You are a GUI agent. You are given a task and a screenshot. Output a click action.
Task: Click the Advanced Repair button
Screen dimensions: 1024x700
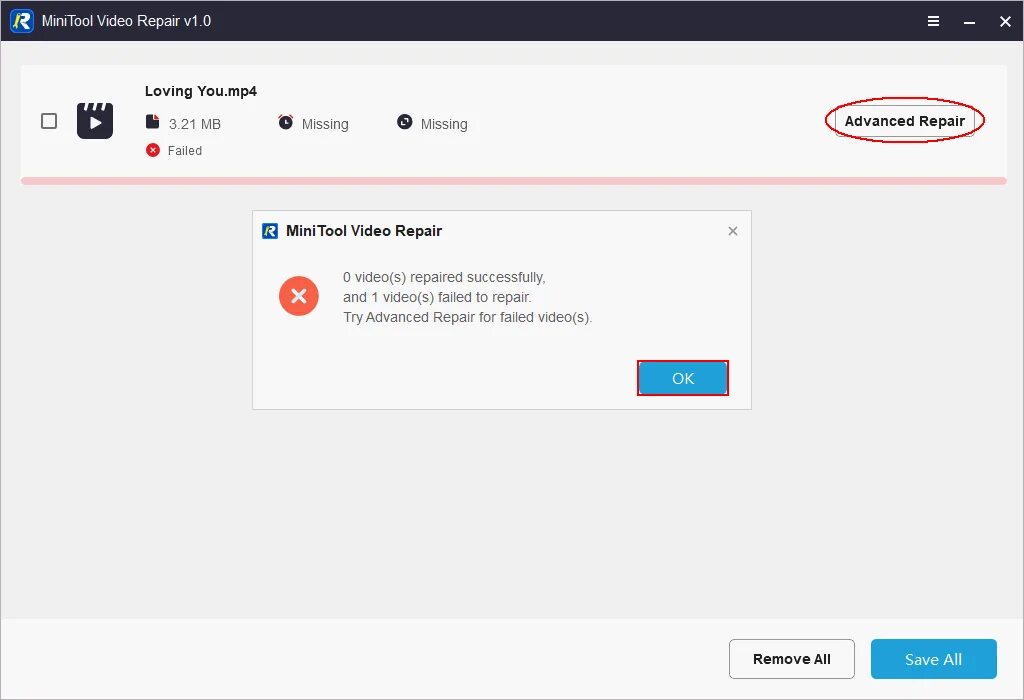coord(904,121)
